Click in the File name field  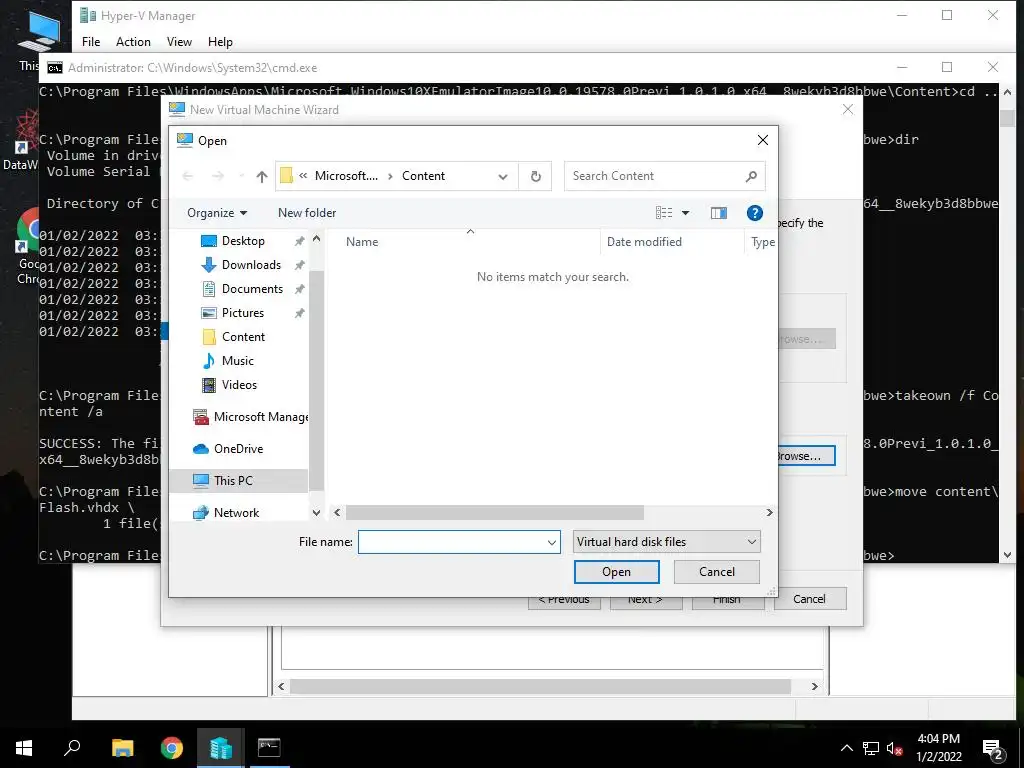click(451, 542)
